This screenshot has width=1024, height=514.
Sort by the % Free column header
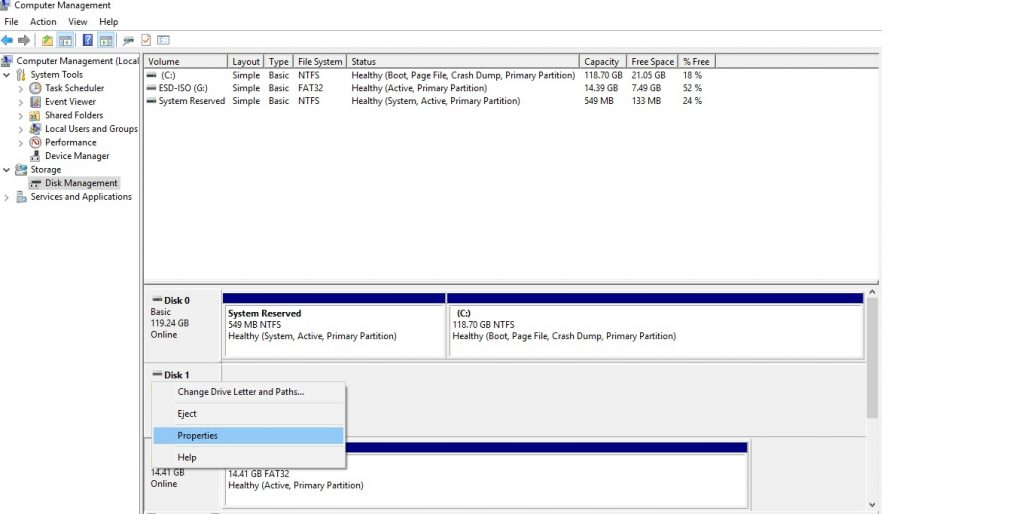(x=697, y=61)
